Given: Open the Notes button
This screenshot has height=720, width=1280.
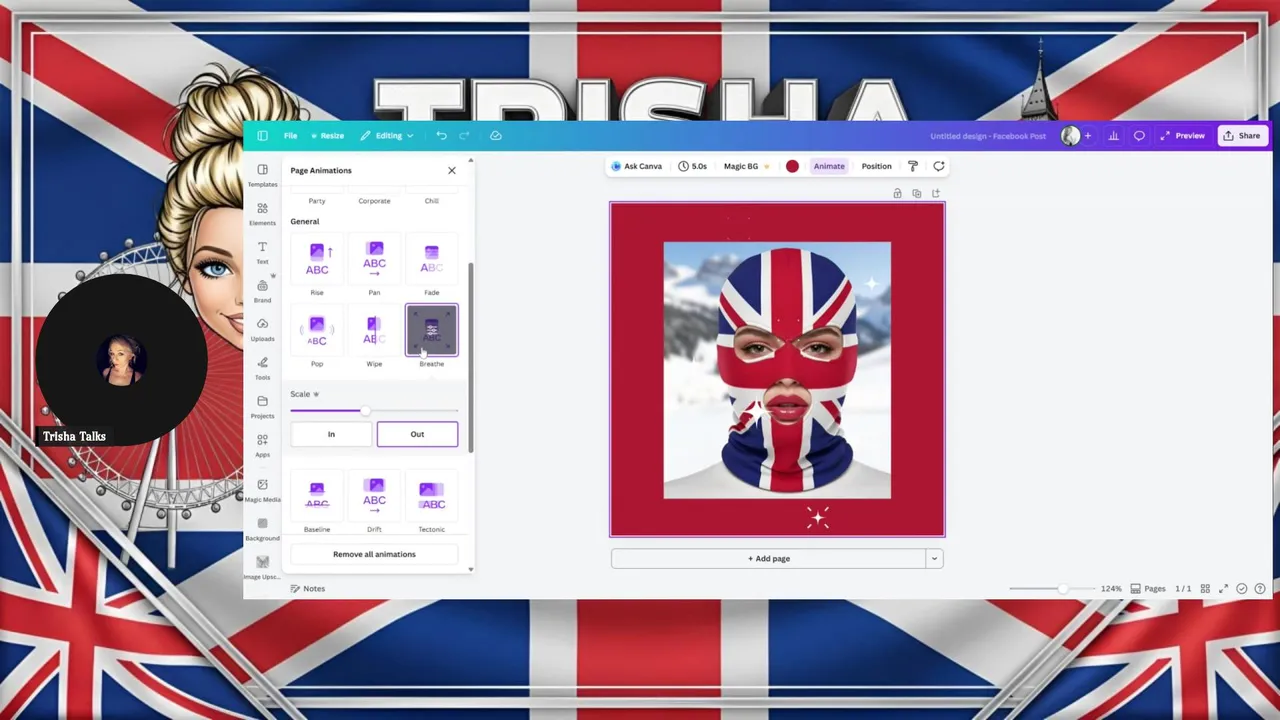Looking at the screenshot, I should (307, 589).
